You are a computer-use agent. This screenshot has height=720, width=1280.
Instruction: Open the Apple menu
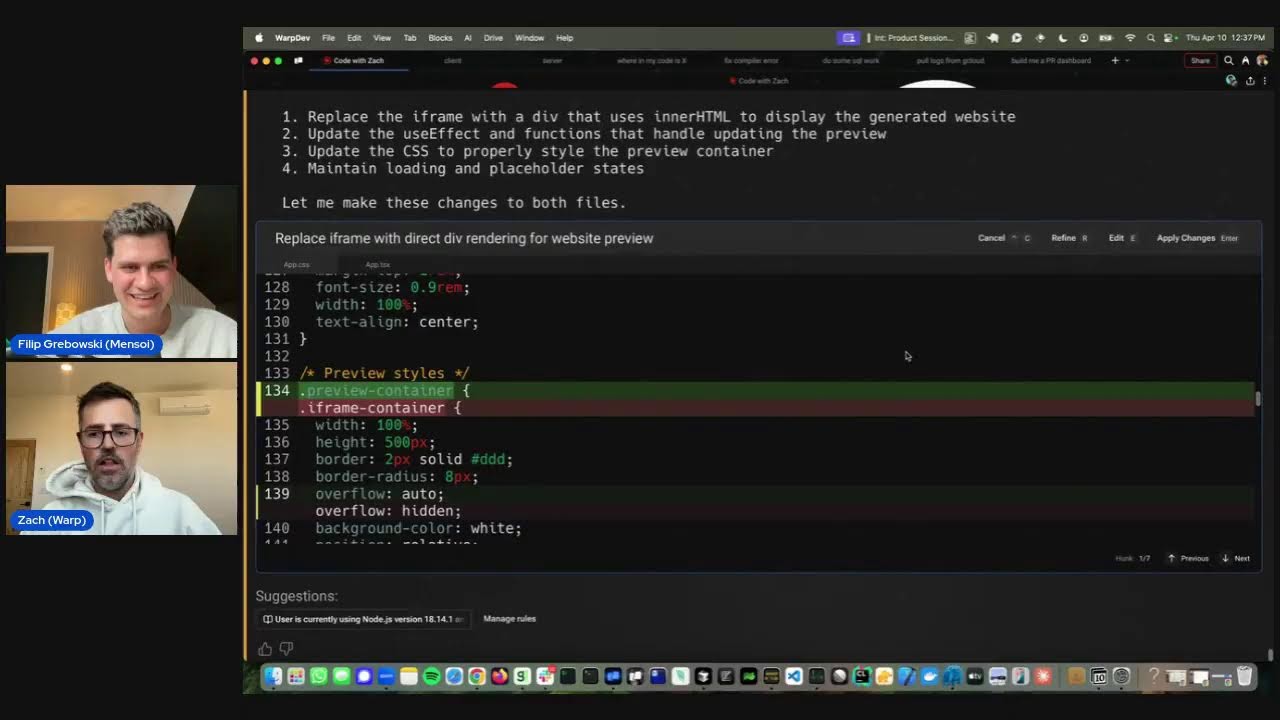point(259,38)
